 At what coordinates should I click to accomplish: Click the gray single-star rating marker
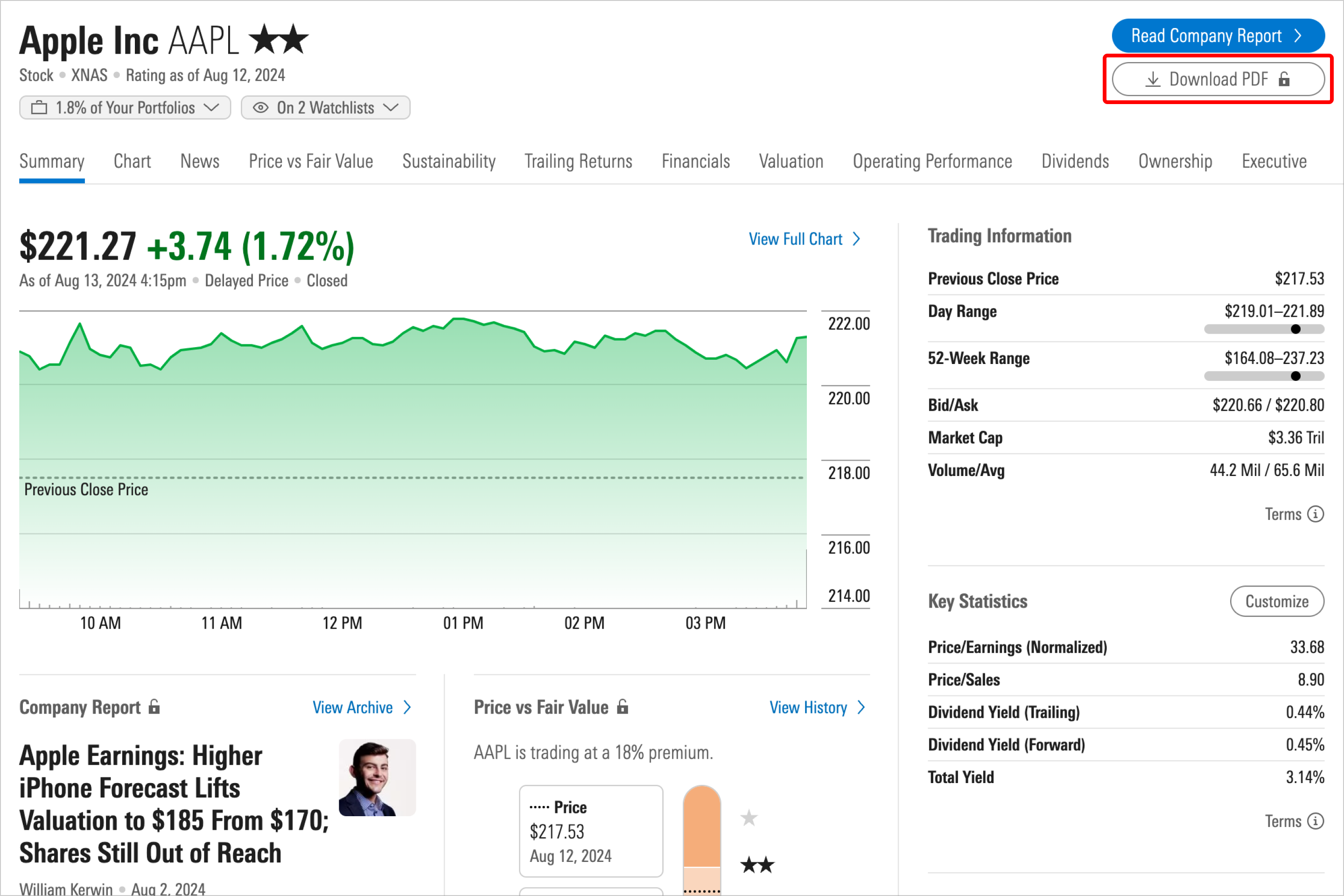pyautogui.click(x=749, y=818)
